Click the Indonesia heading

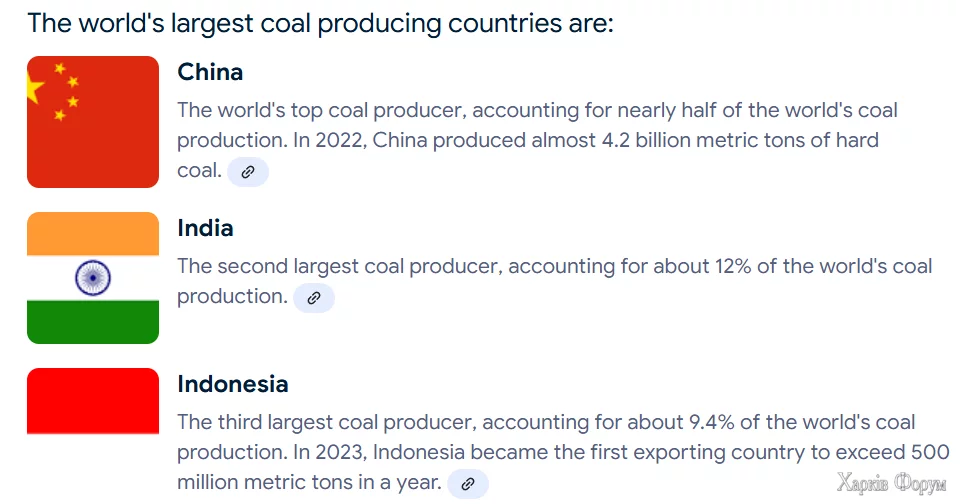pos(232,384)
